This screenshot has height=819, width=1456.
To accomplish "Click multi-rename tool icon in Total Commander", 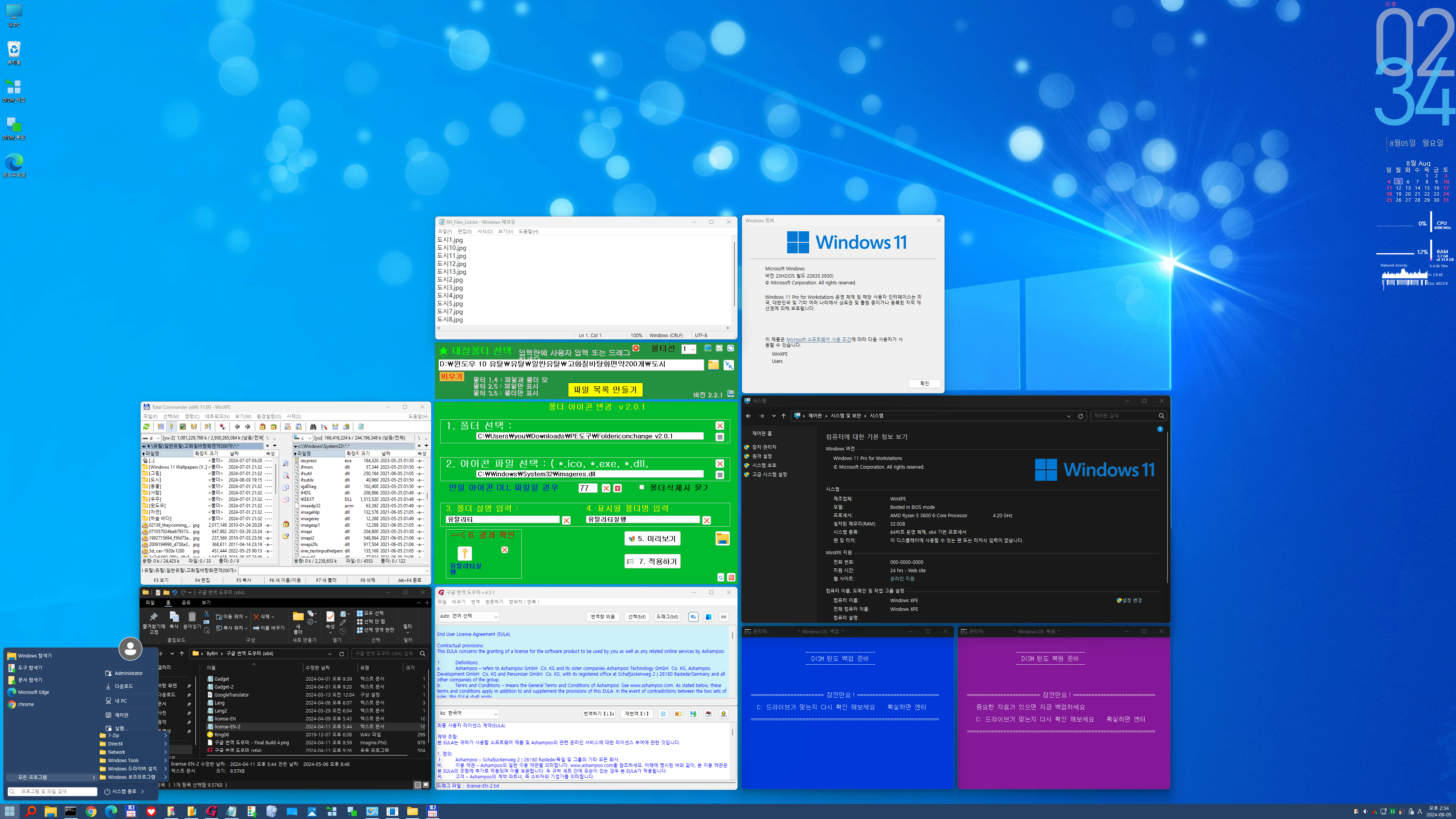I will click(325, 427).
